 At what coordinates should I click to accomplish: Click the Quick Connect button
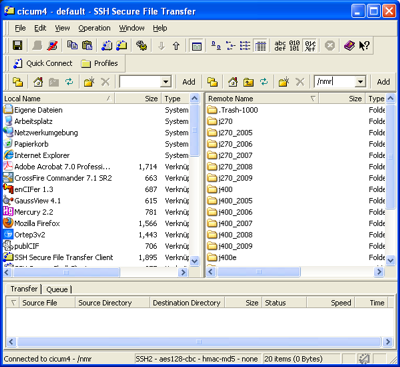tap(43, 63)
